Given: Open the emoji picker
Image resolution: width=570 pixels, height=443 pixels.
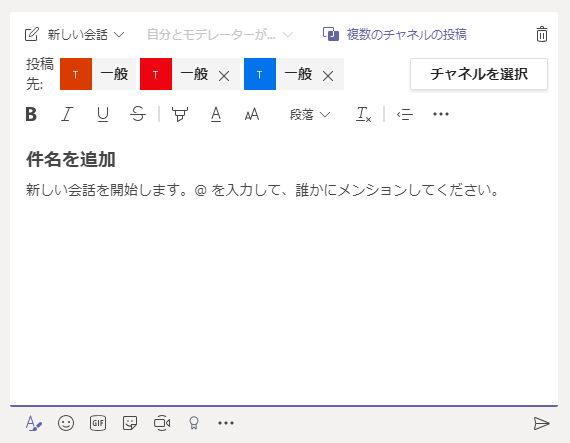Looking at the screenshot, I should click(x=66, y=423).
